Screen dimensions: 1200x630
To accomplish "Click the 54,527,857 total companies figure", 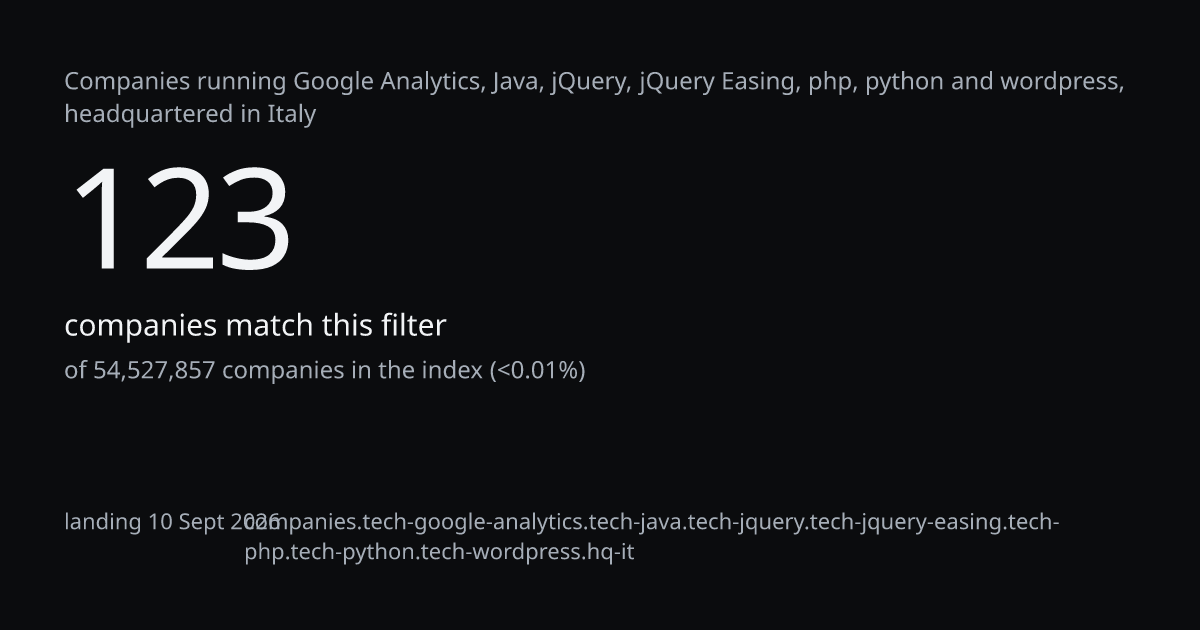I will pos(154,371).
